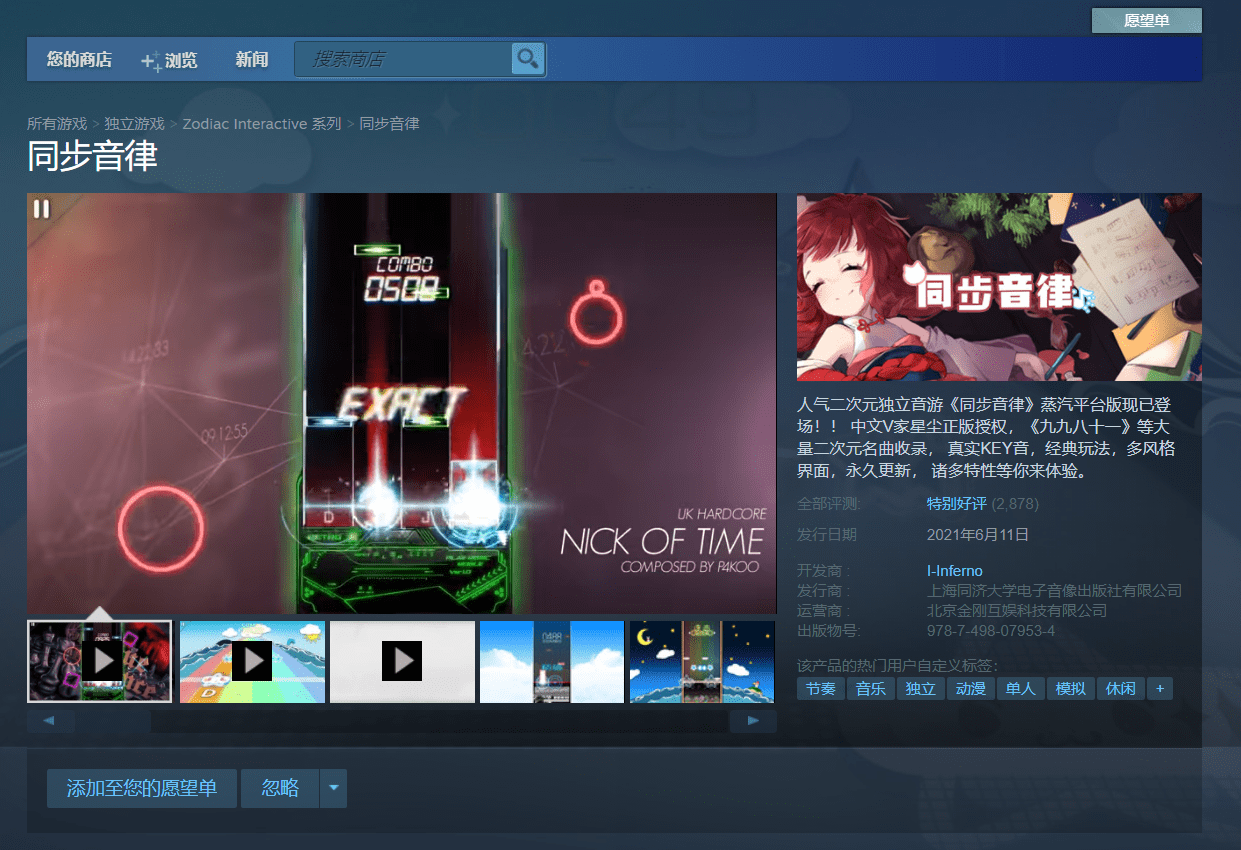Open the blue sky clouds screenshot thumbnail
This screenshot has height=850, width=1241.
[552, 661]
